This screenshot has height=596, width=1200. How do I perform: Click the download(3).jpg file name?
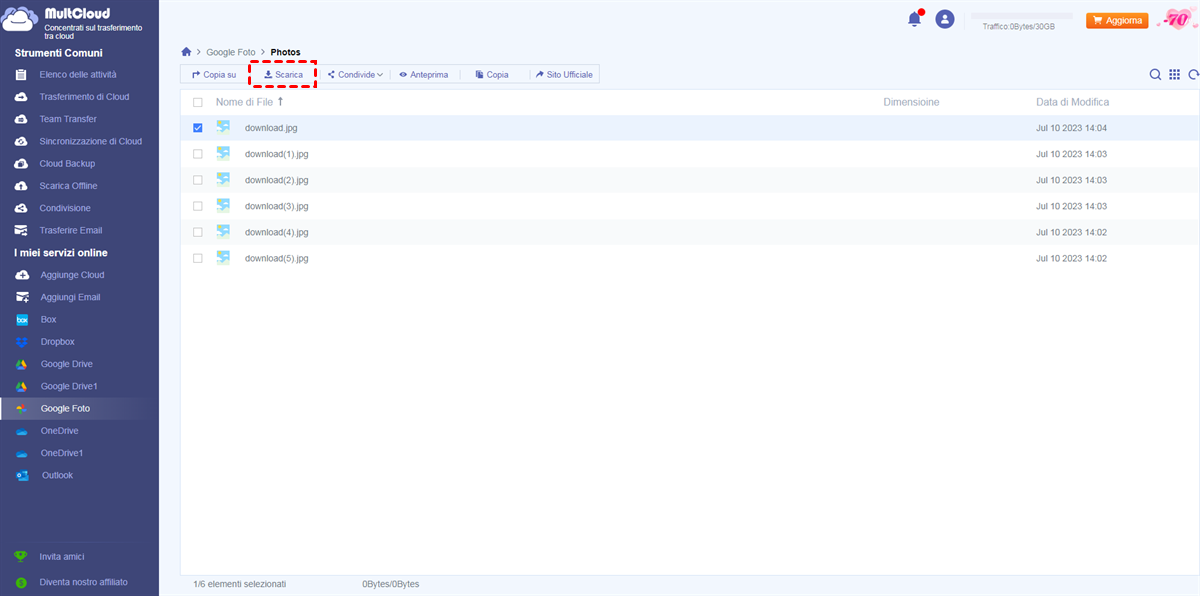[x=277, y=206]
